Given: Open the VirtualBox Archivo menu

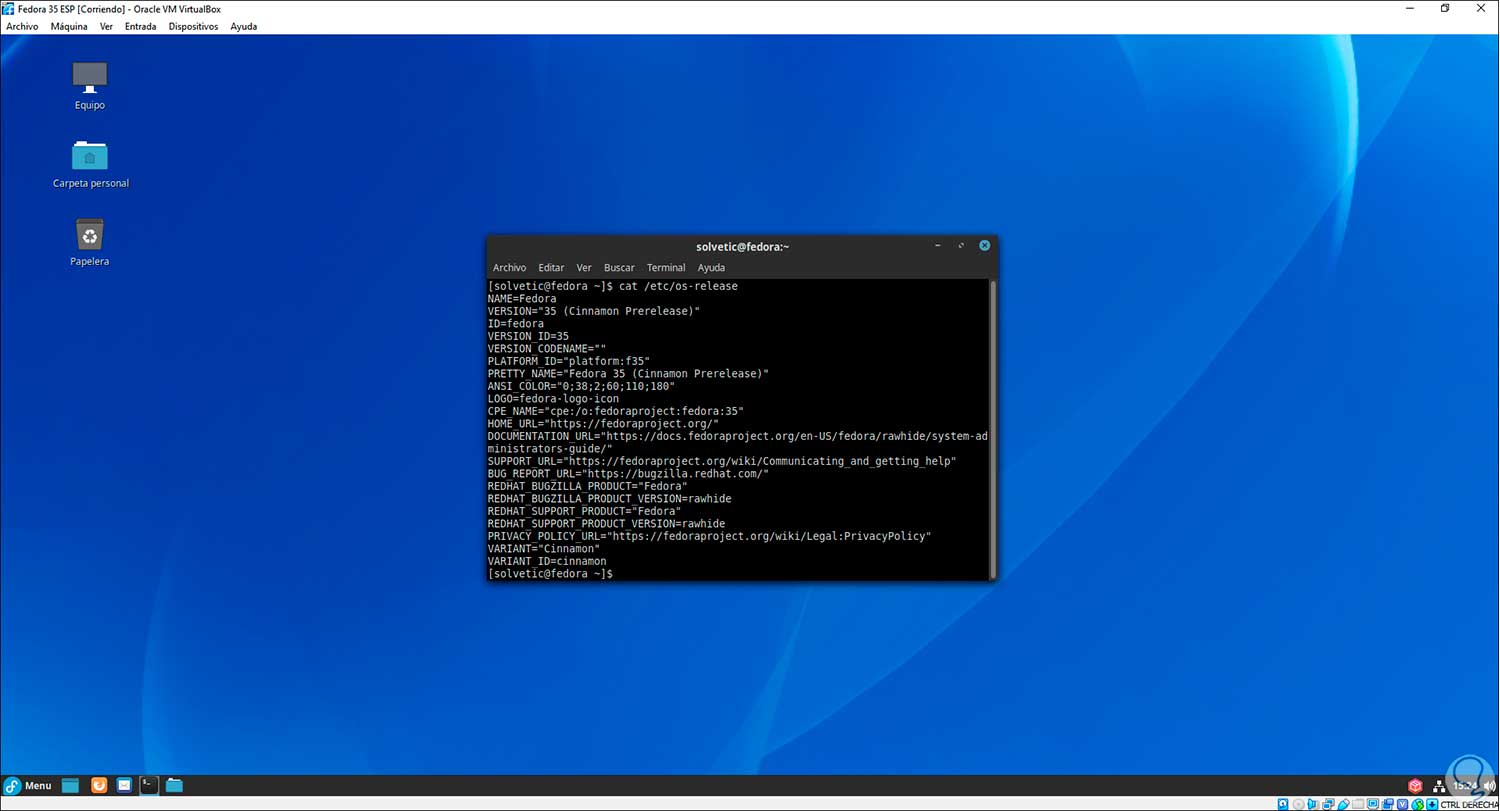Looking at the screenshot, I should (x=22, y=26).
